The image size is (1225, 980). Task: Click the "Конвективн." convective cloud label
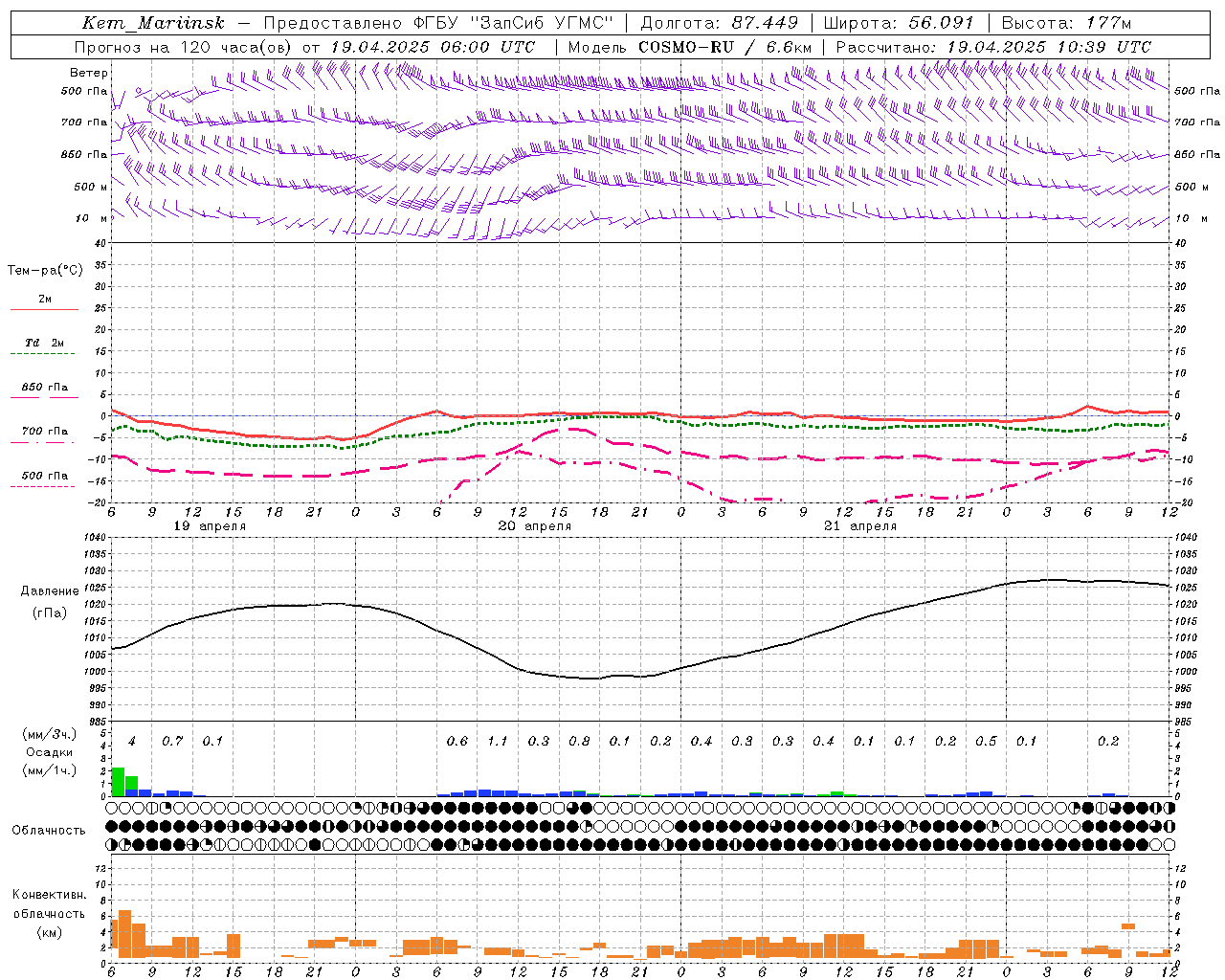49,895
